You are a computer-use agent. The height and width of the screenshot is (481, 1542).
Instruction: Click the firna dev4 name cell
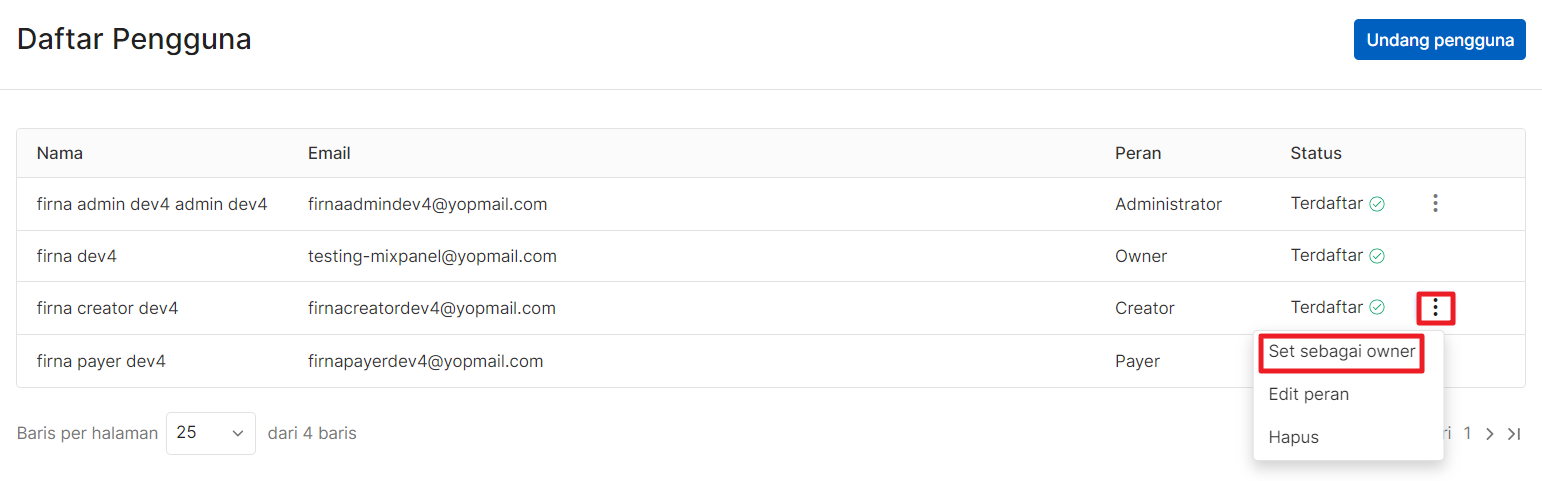pos(77,256)
